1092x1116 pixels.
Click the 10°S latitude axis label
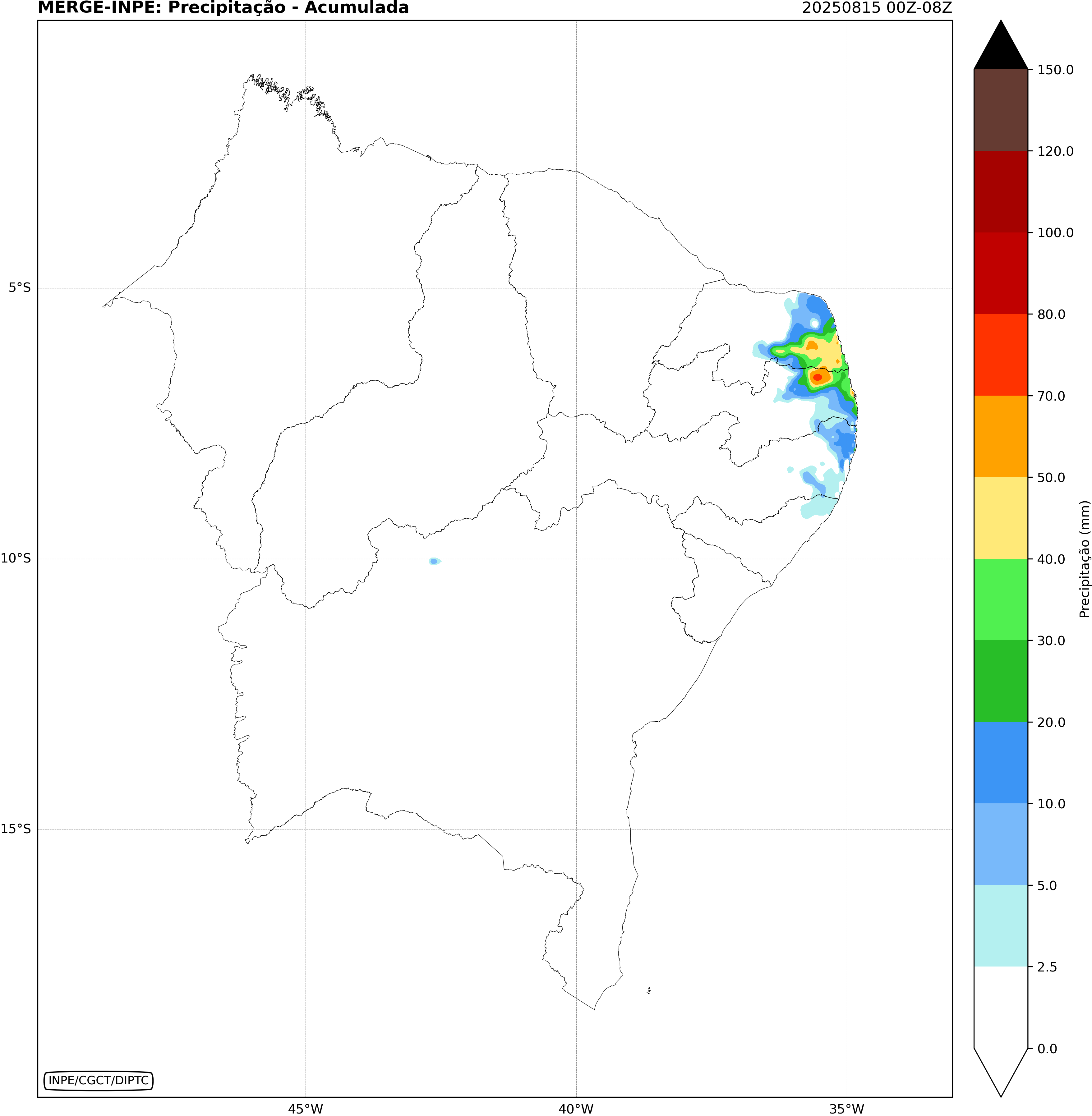pos(16,558)
